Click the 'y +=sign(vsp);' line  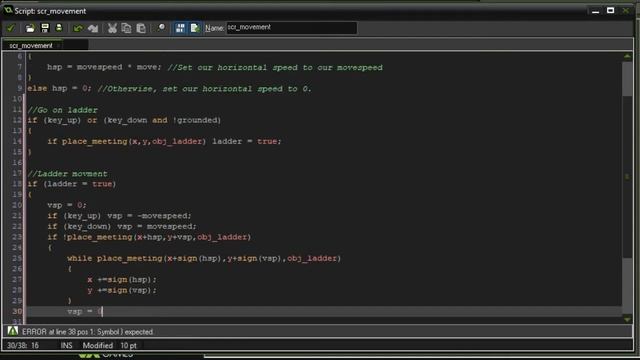tap(122, 290)
